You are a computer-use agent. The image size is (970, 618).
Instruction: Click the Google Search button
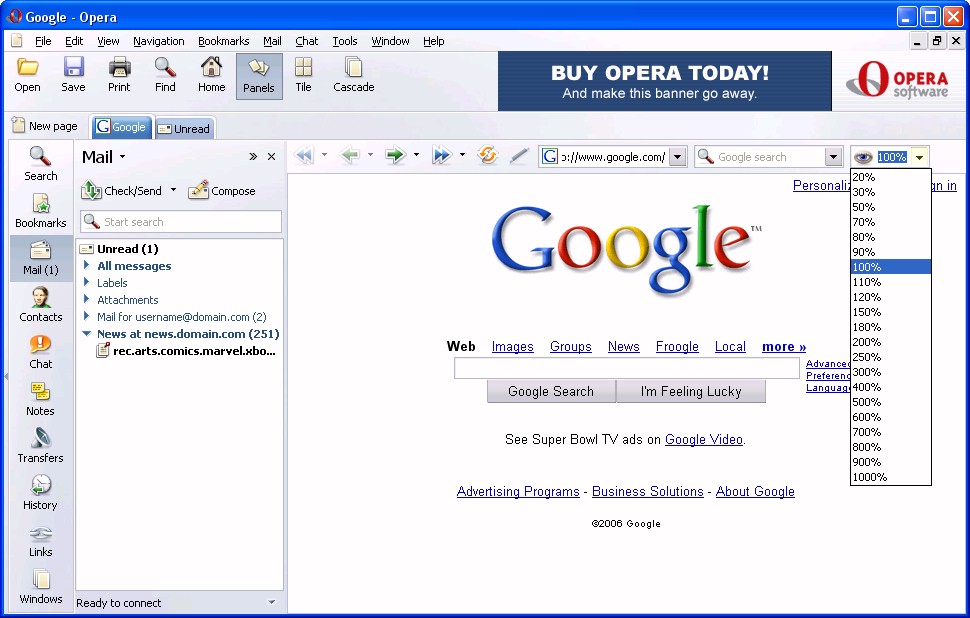point(551,391)
